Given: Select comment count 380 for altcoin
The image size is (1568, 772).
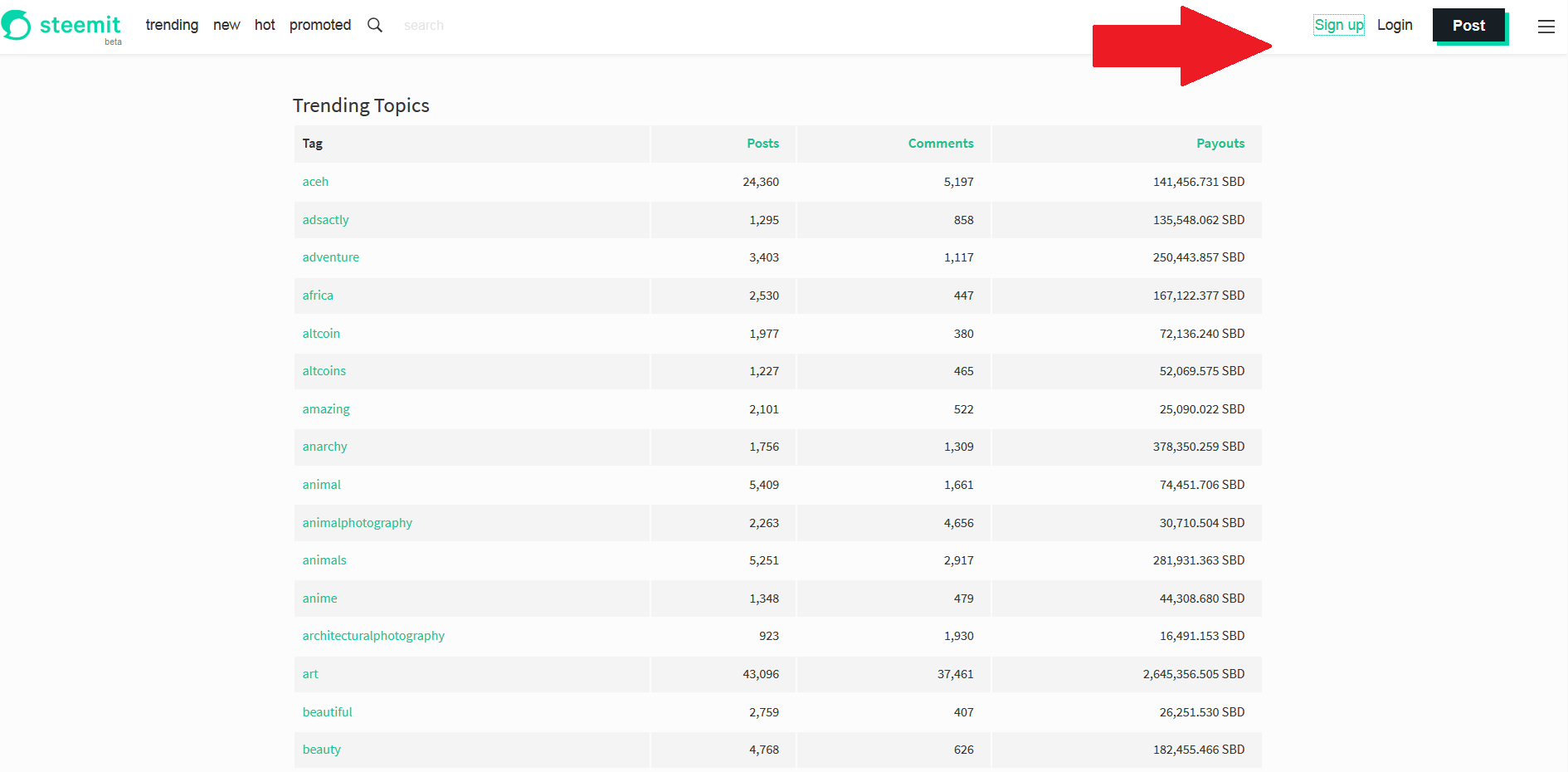Looking at the screenshot, I should click(x=964, y=334).
